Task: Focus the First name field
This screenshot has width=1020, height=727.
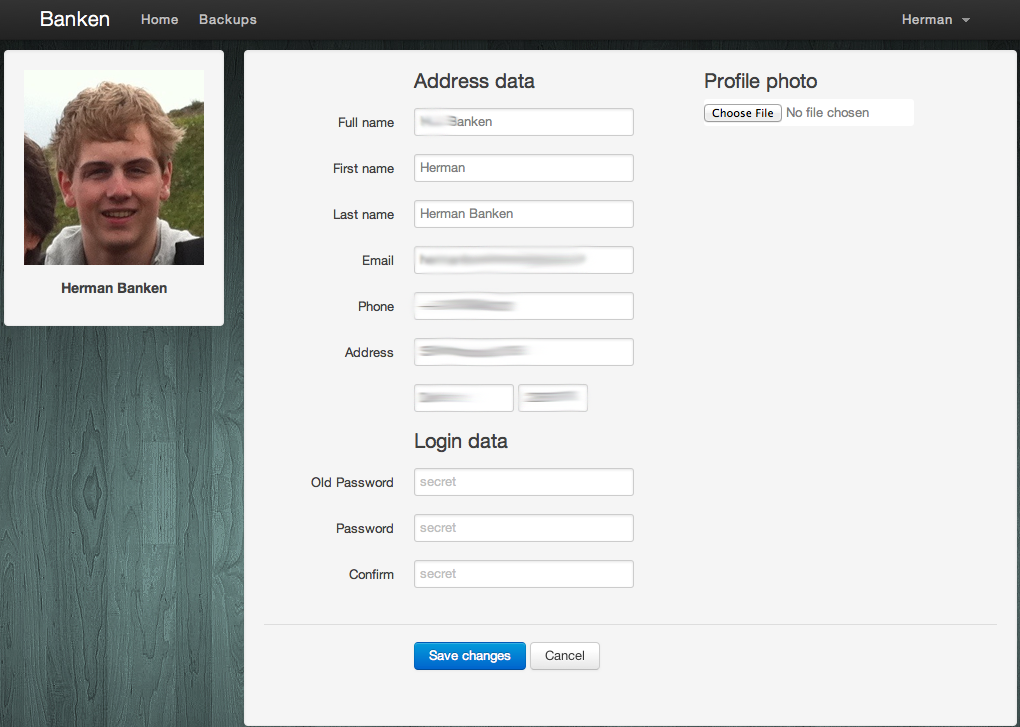Action: pos(524,168)
